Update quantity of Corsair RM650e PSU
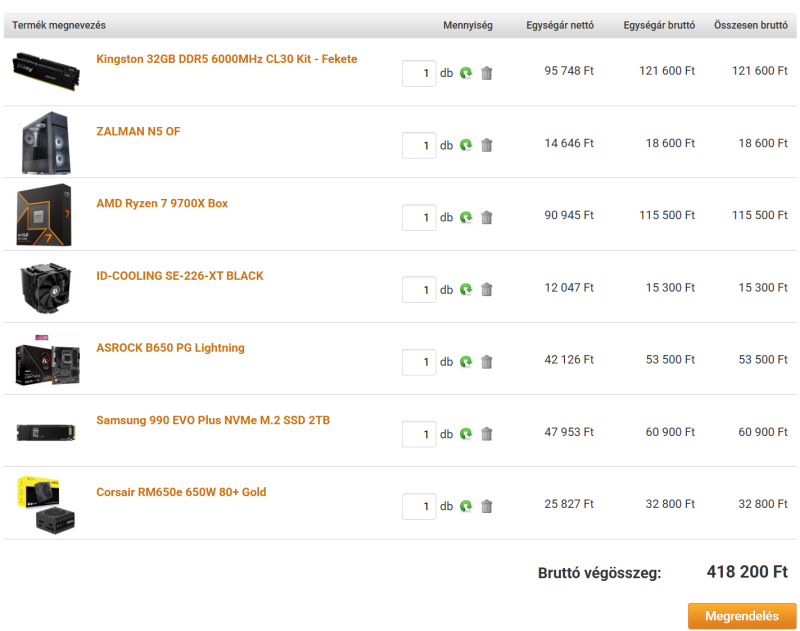Viewport: 800px width, 631px height. coord(466,506)
